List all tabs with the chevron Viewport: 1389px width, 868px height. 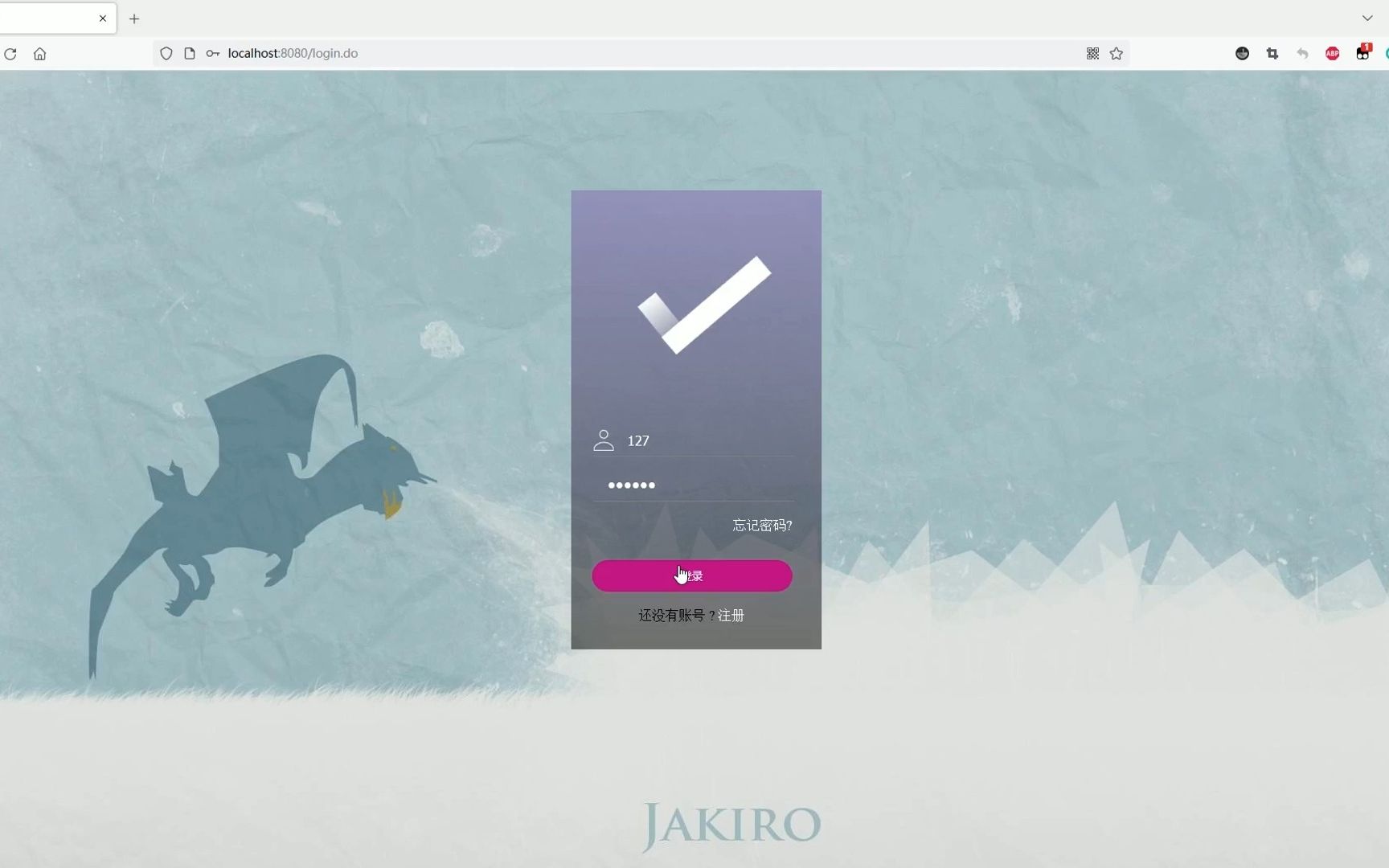pyautogui.click(x=1367, y=18)
